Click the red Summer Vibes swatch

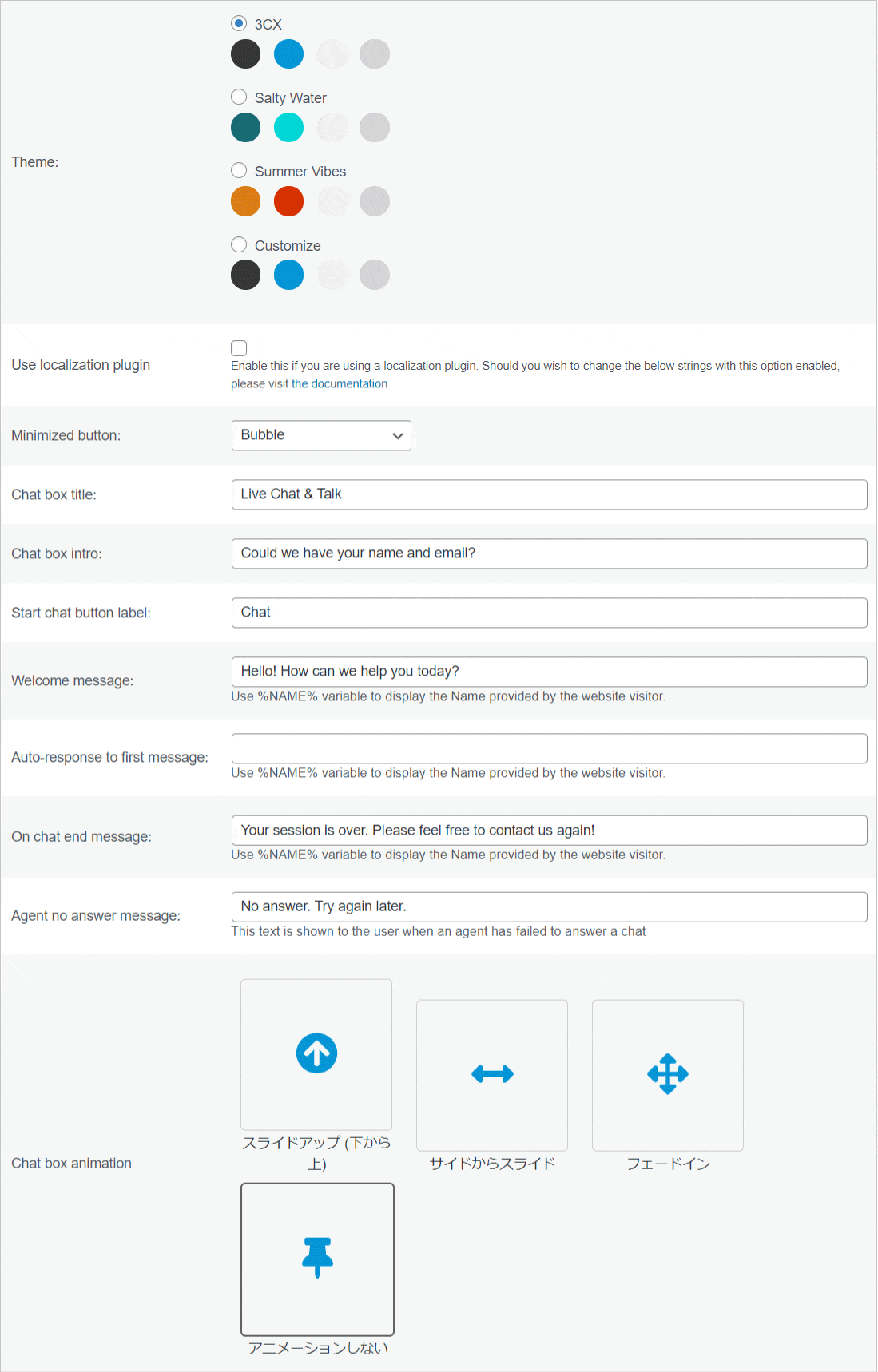[288, 201]
